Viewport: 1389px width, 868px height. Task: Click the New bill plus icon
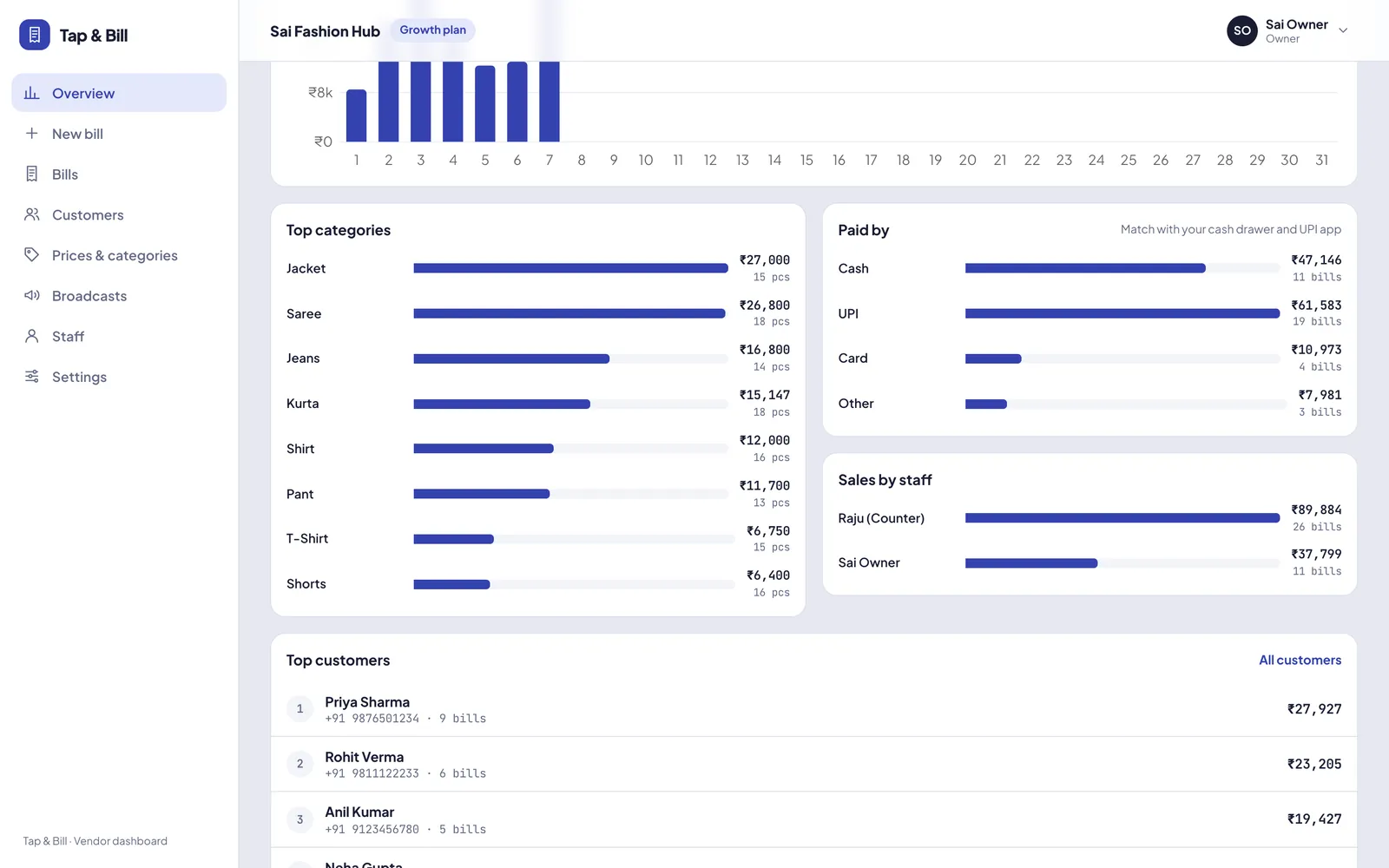click(x=32, y=133)
